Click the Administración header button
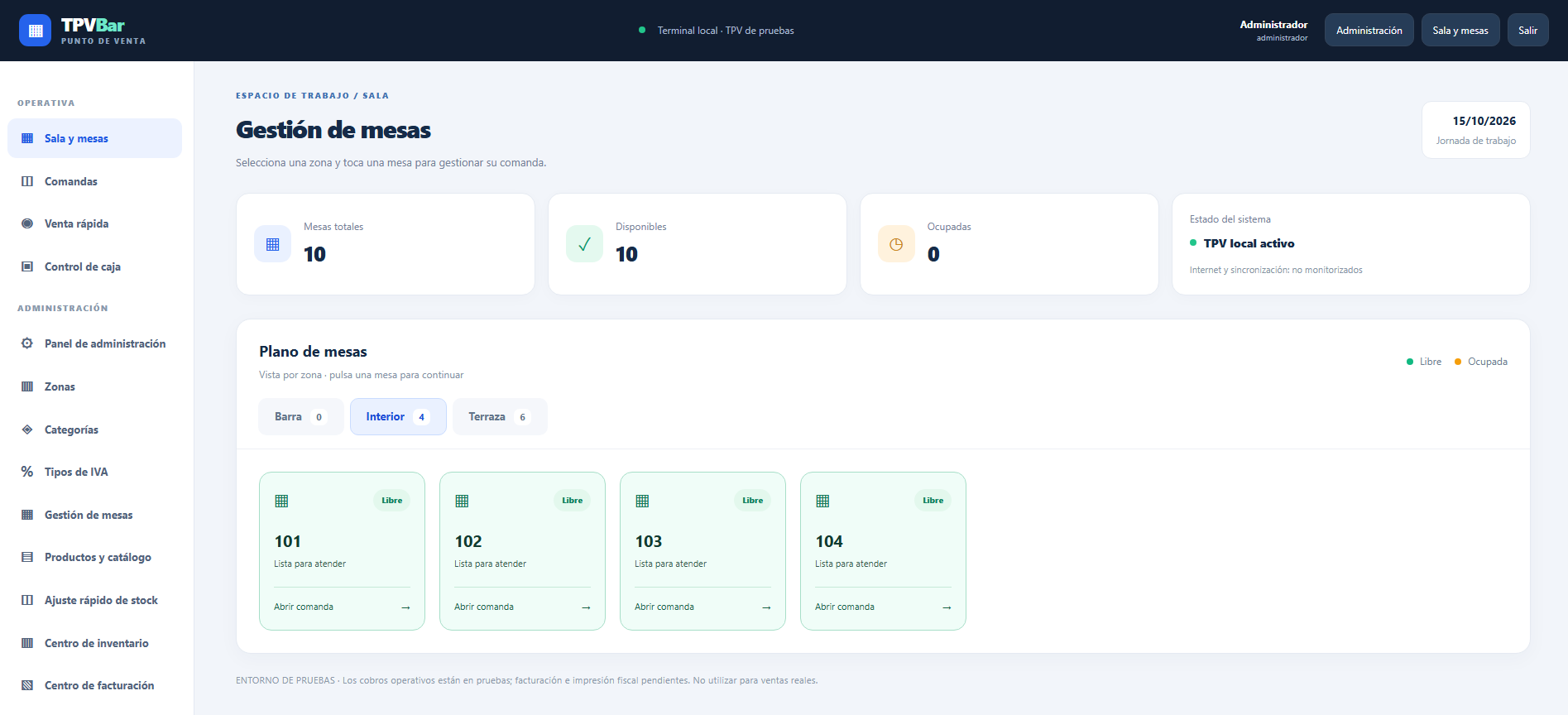This screenshot has height=715, width=1568. pyautogui.click(x=1369, y=31)
